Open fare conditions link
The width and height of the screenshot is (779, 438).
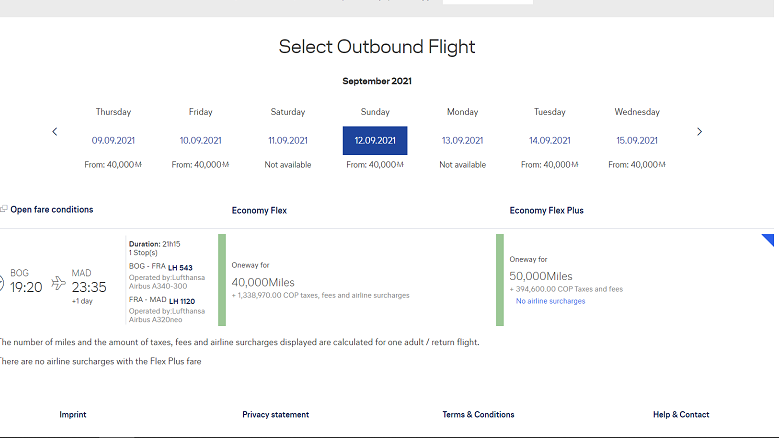[52, 210]
